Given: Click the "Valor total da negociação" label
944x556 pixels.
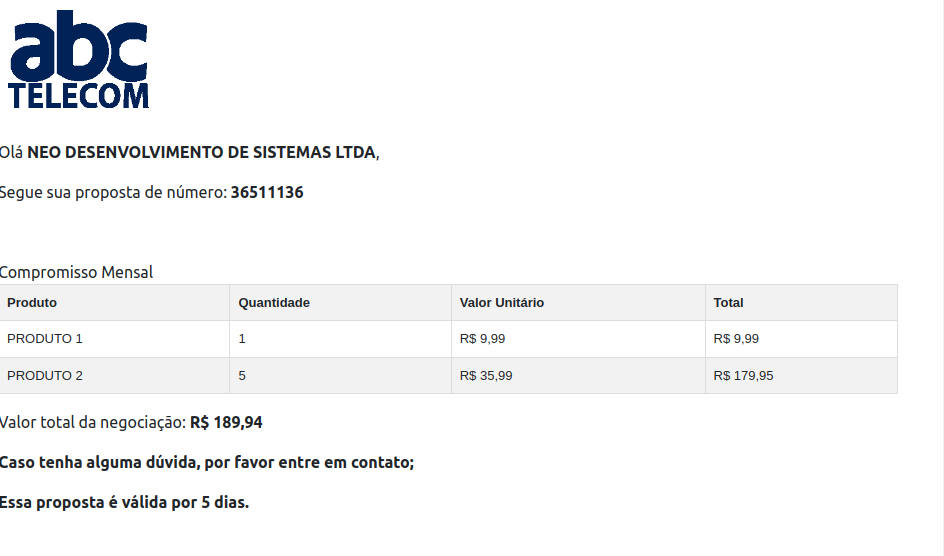Looking at the screenshot, I should (93, 423).
